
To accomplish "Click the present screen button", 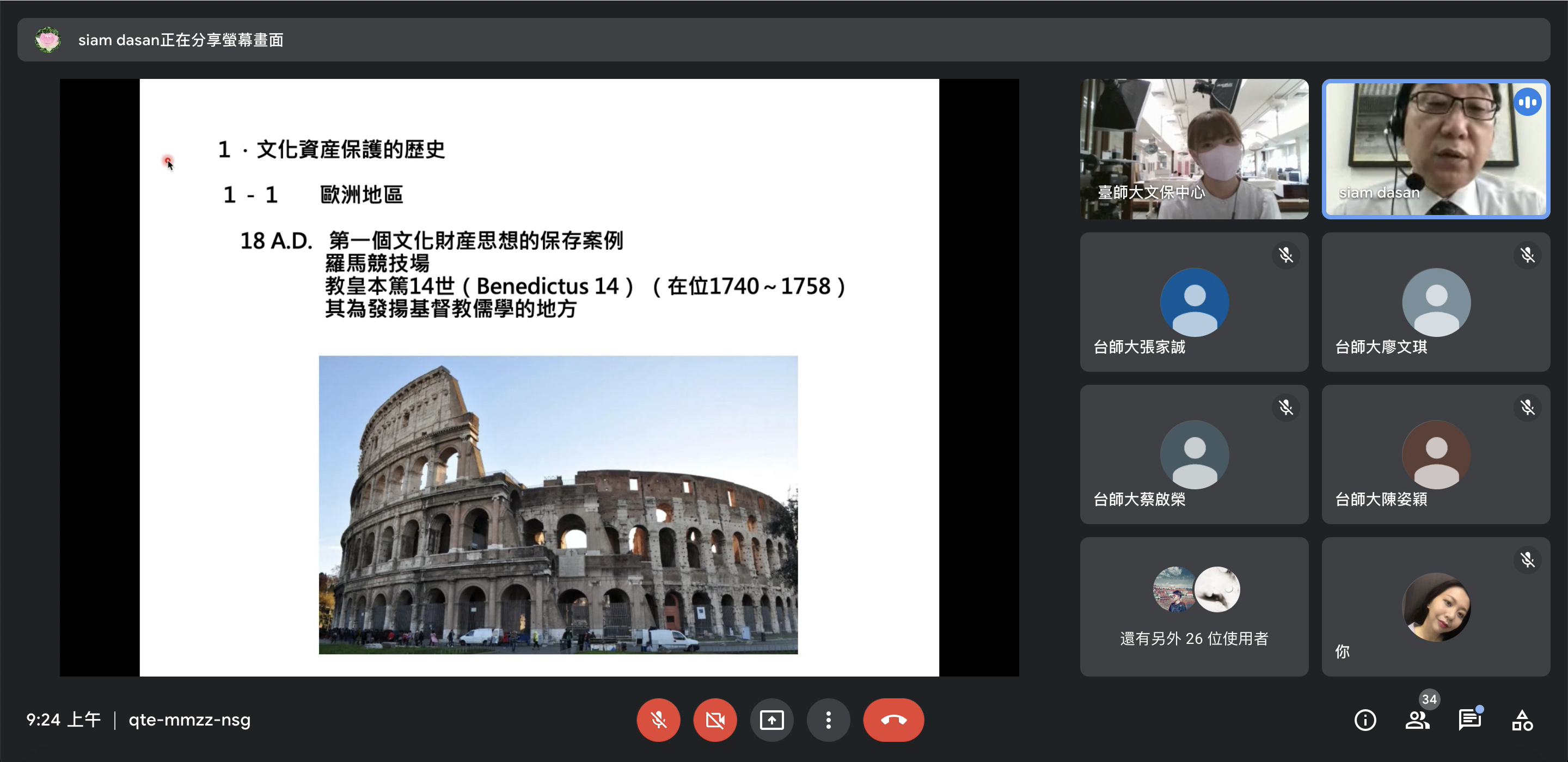I will (771, 720).
